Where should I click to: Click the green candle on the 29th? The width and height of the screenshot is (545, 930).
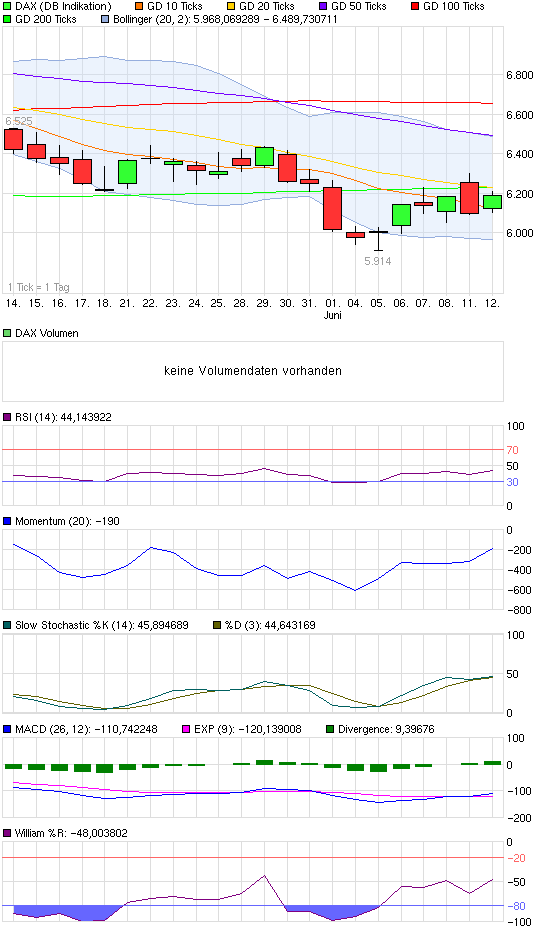[264, 157]
